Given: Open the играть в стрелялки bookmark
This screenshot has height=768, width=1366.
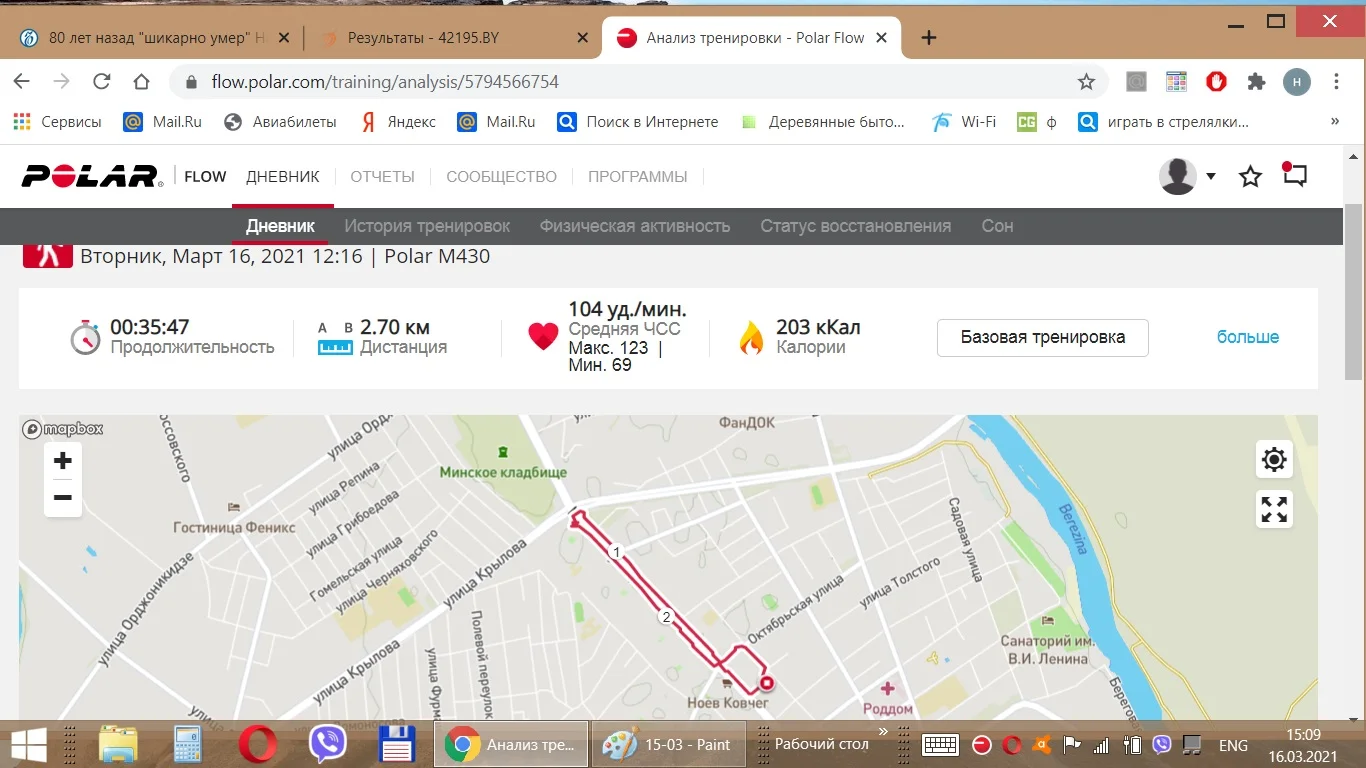Looking at the screenshot, I should 1163,122.
